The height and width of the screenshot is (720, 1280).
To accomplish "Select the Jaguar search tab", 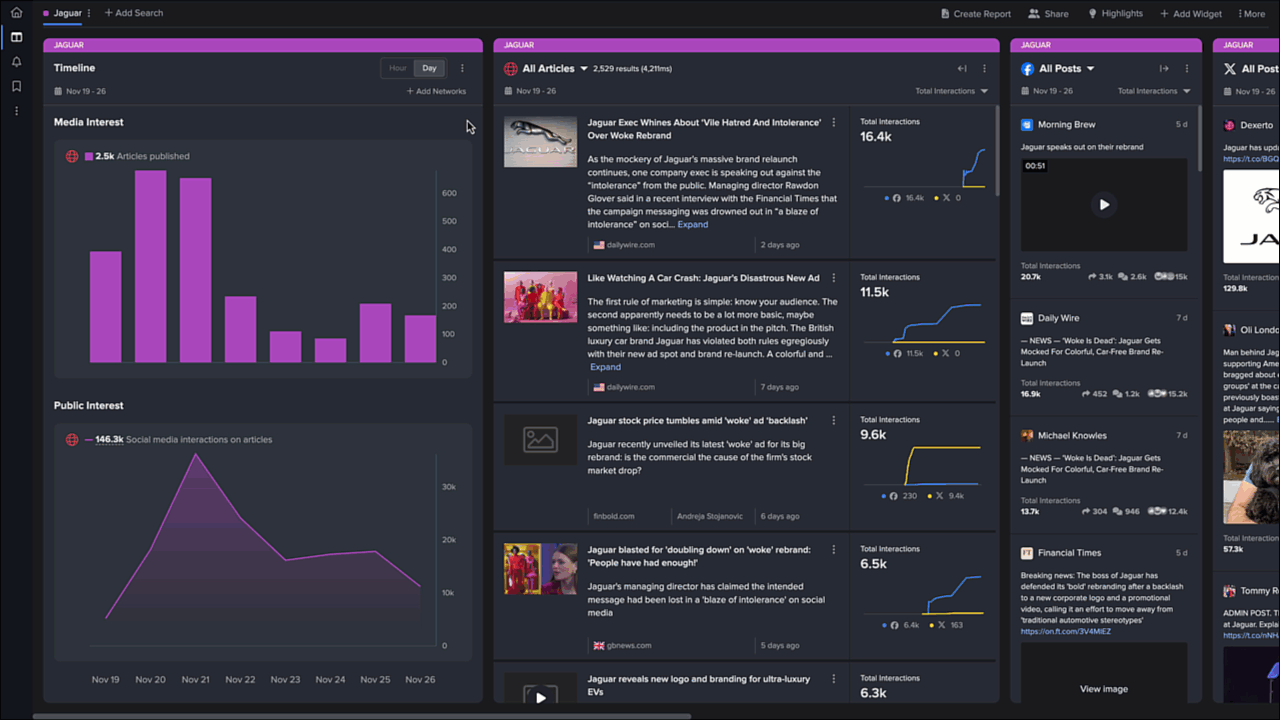I will (x=67, y=13).
